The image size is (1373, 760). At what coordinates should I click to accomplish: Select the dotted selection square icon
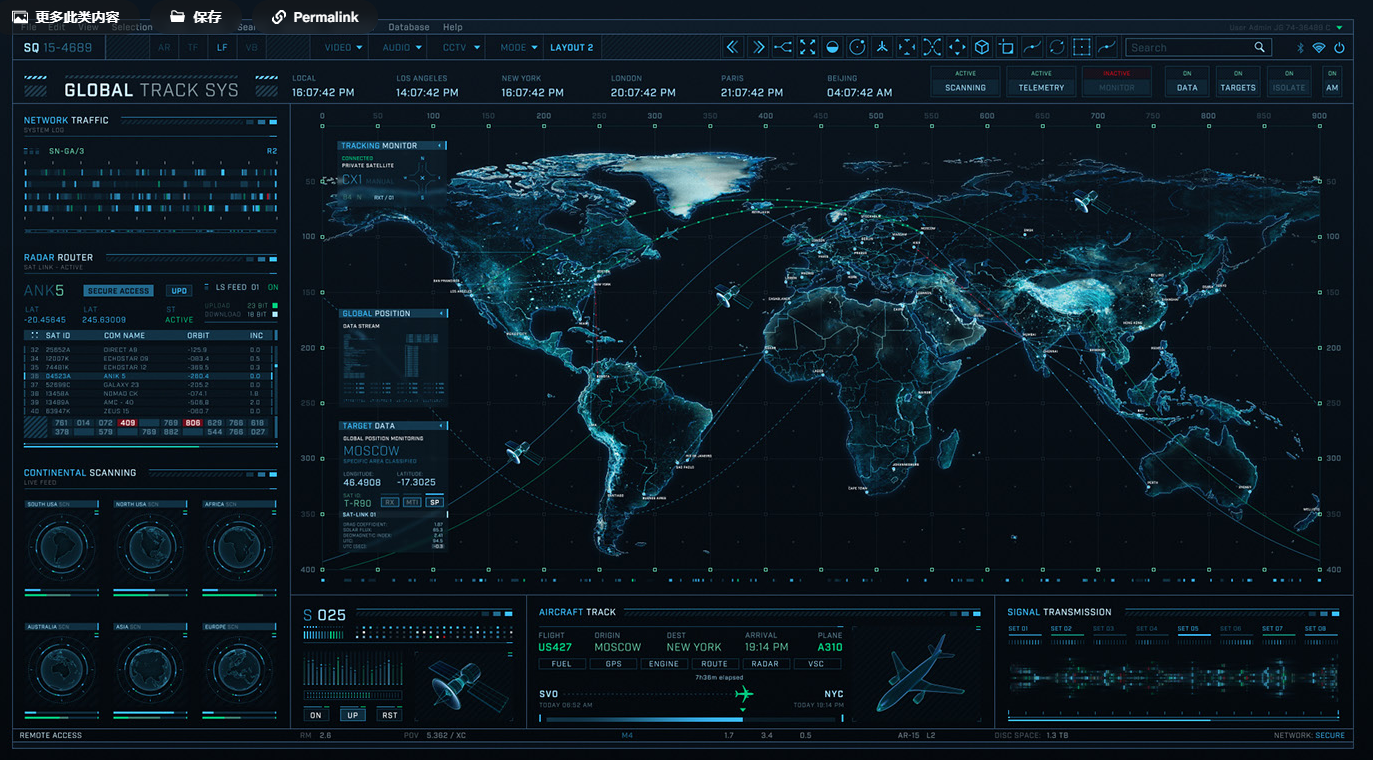pos(1082,47)
